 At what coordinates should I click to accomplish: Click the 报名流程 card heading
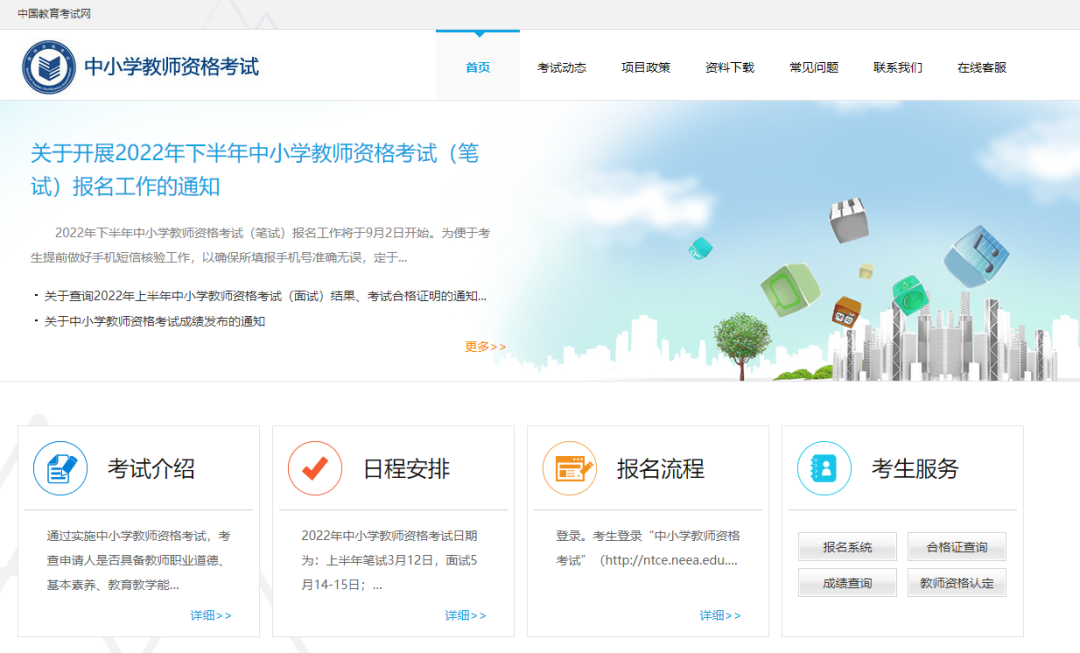coord(661,469)
